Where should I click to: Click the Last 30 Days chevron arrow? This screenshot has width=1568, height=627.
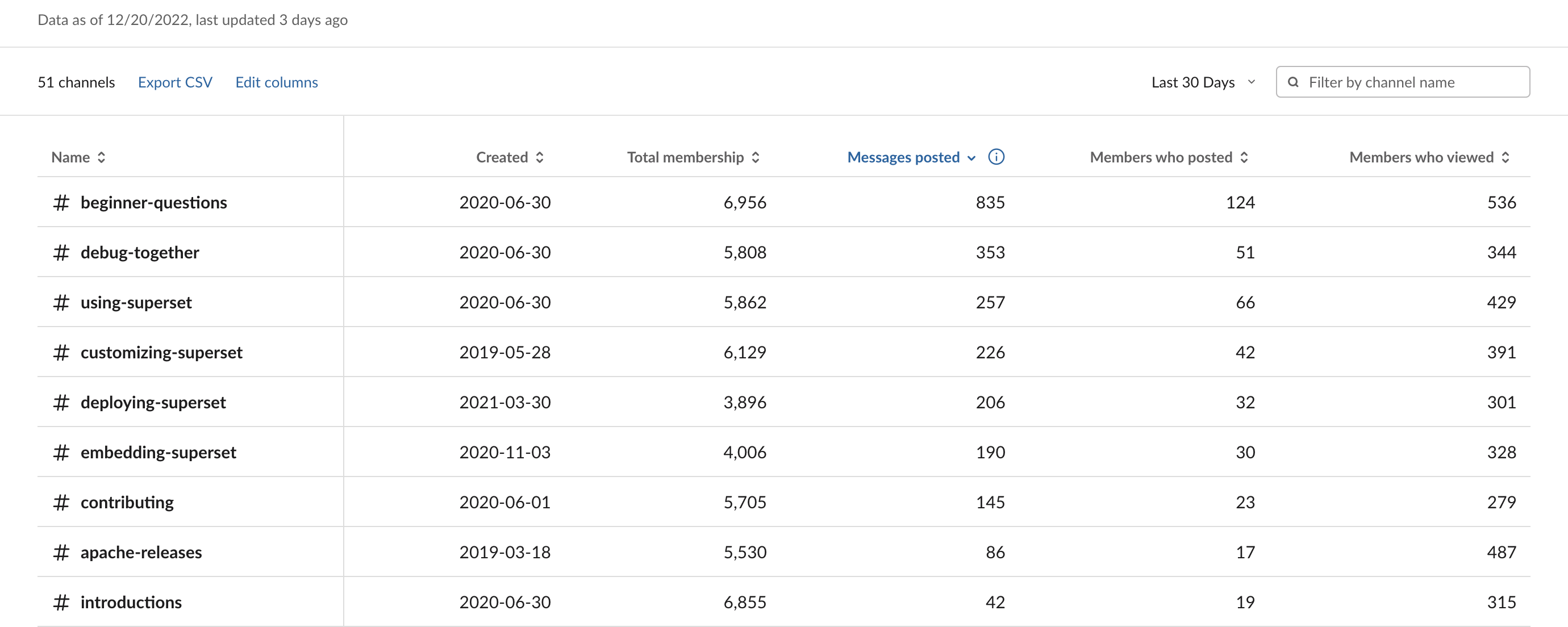(1252, 82)
